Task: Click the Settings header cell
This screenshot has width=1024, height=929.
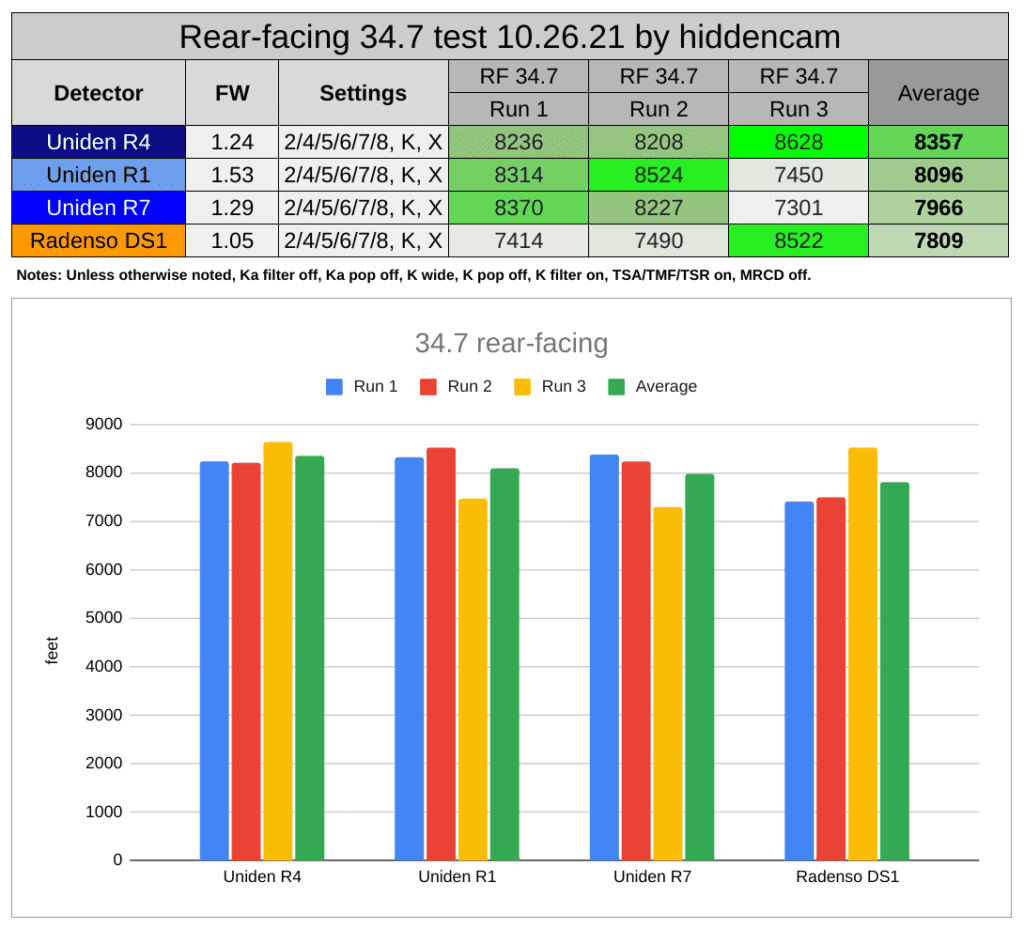Action: tap(364, 92)
